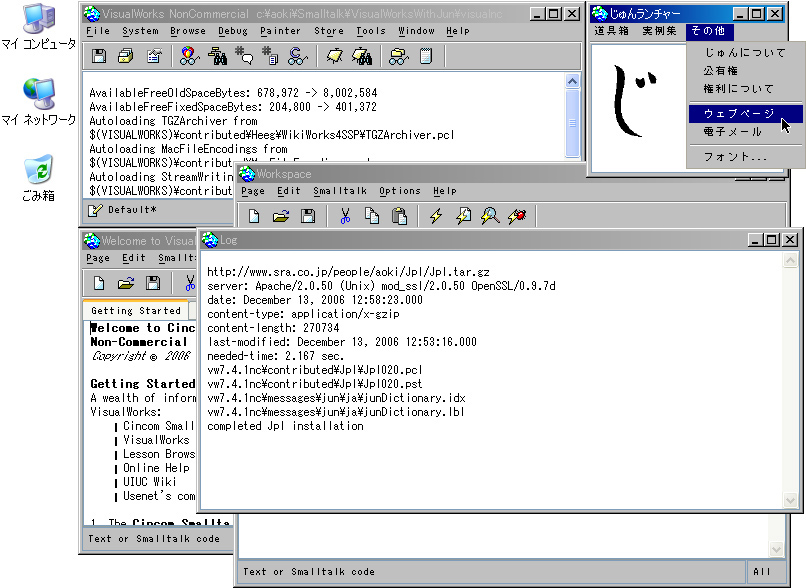
Task: Click the scroll-down arrow in Log window
Action: tap(790, 500)
